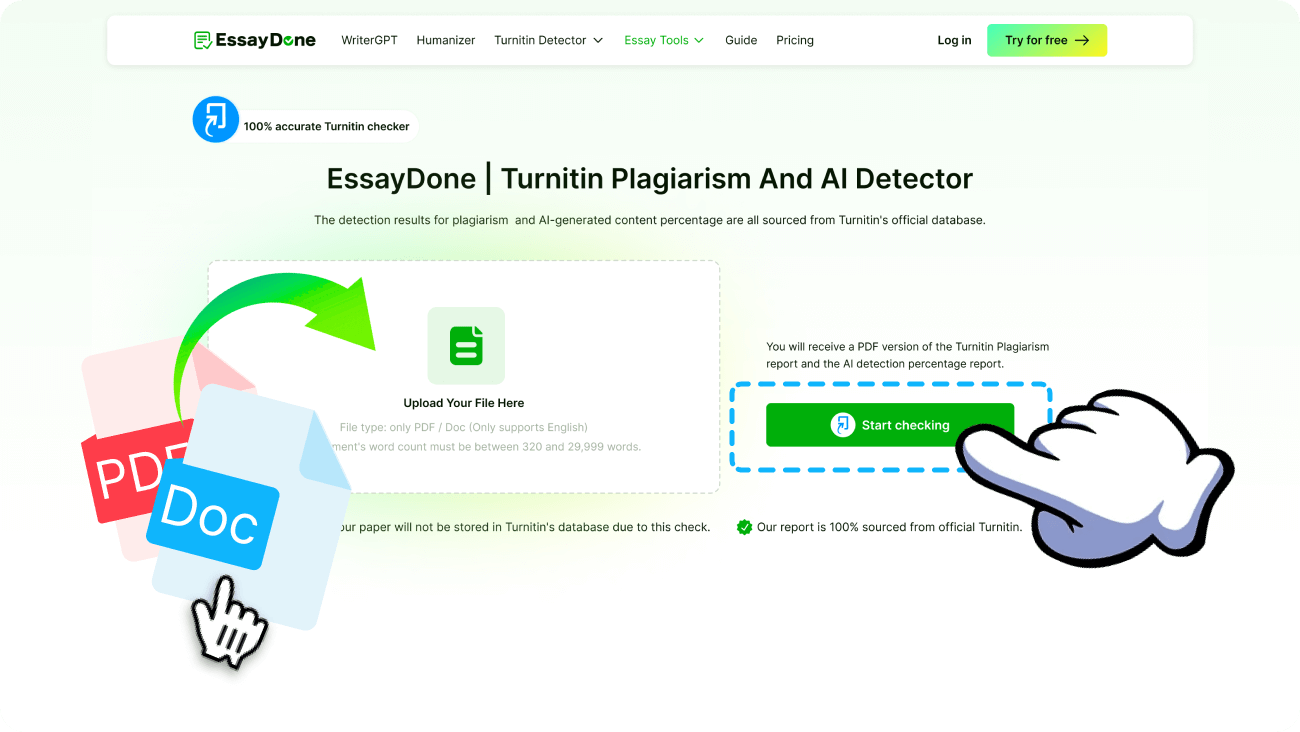Open WriterGPT page
The image size is (1300, 732).
click(x=369, y=40)
